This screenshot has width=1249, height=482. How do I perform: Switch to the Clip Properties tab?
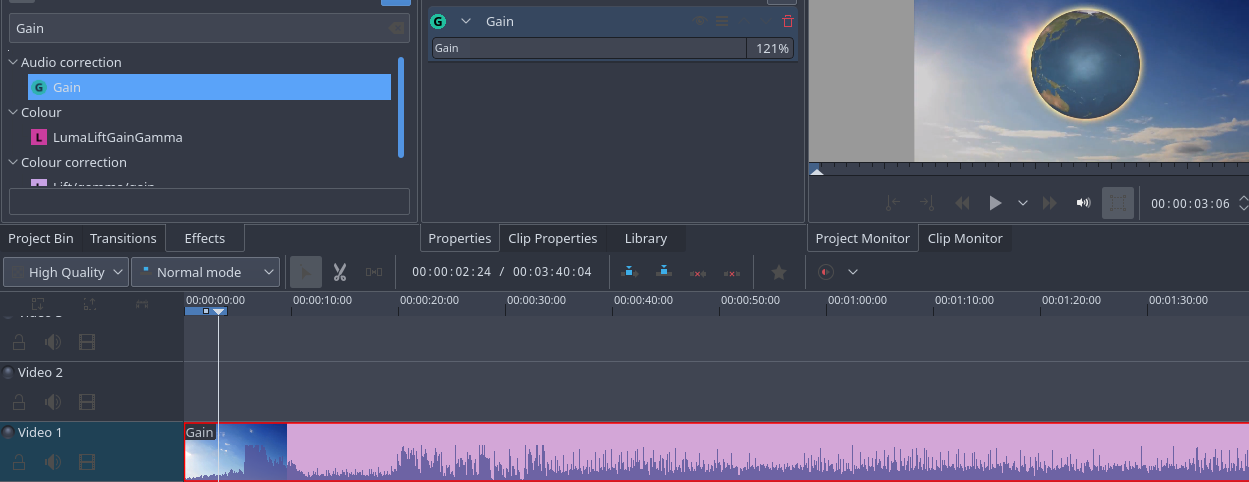click(553, 238)
